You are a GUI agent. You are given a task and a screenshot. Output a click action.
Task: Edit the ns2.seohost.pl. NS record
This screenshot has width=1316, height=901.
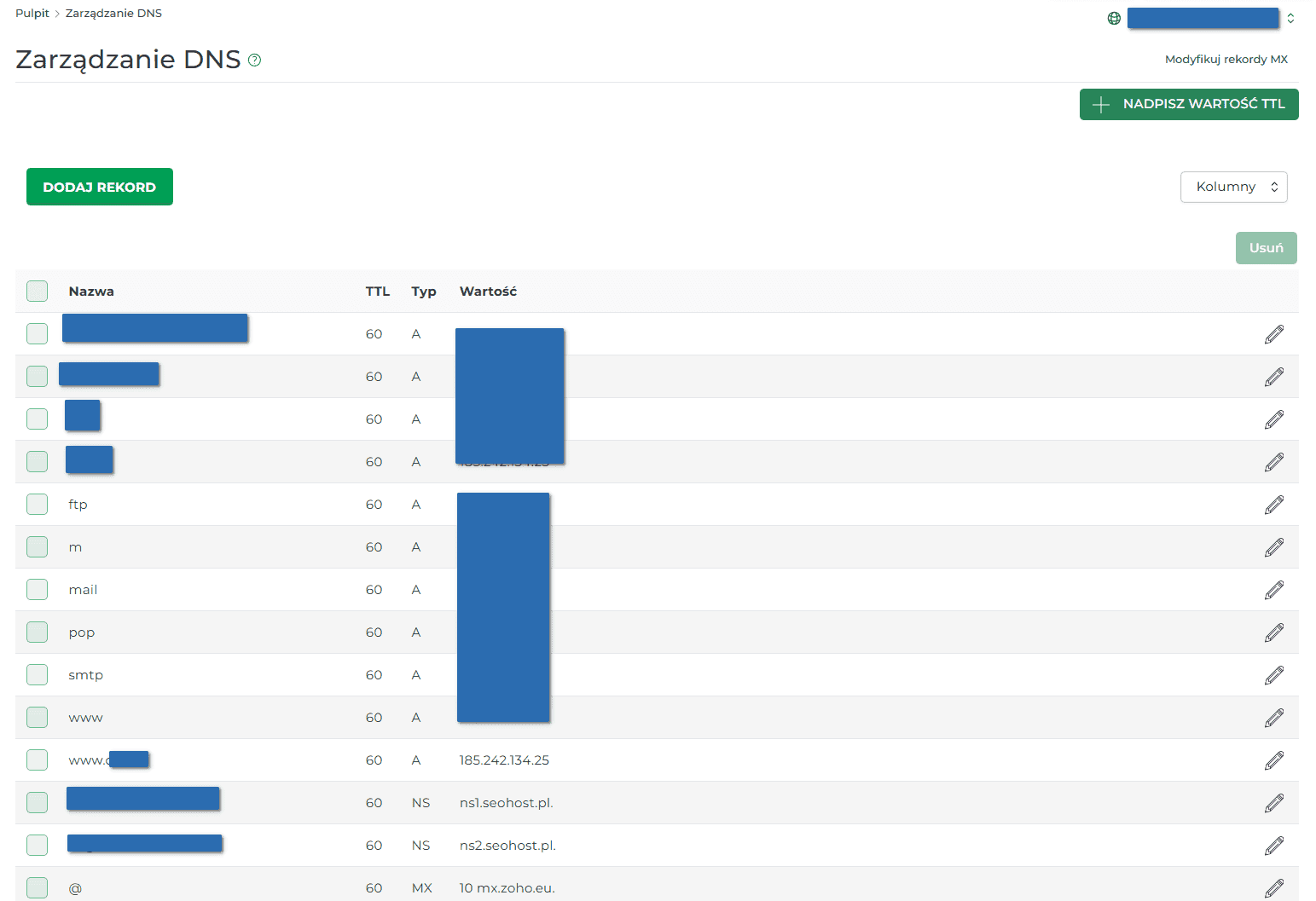[1274, 846]
